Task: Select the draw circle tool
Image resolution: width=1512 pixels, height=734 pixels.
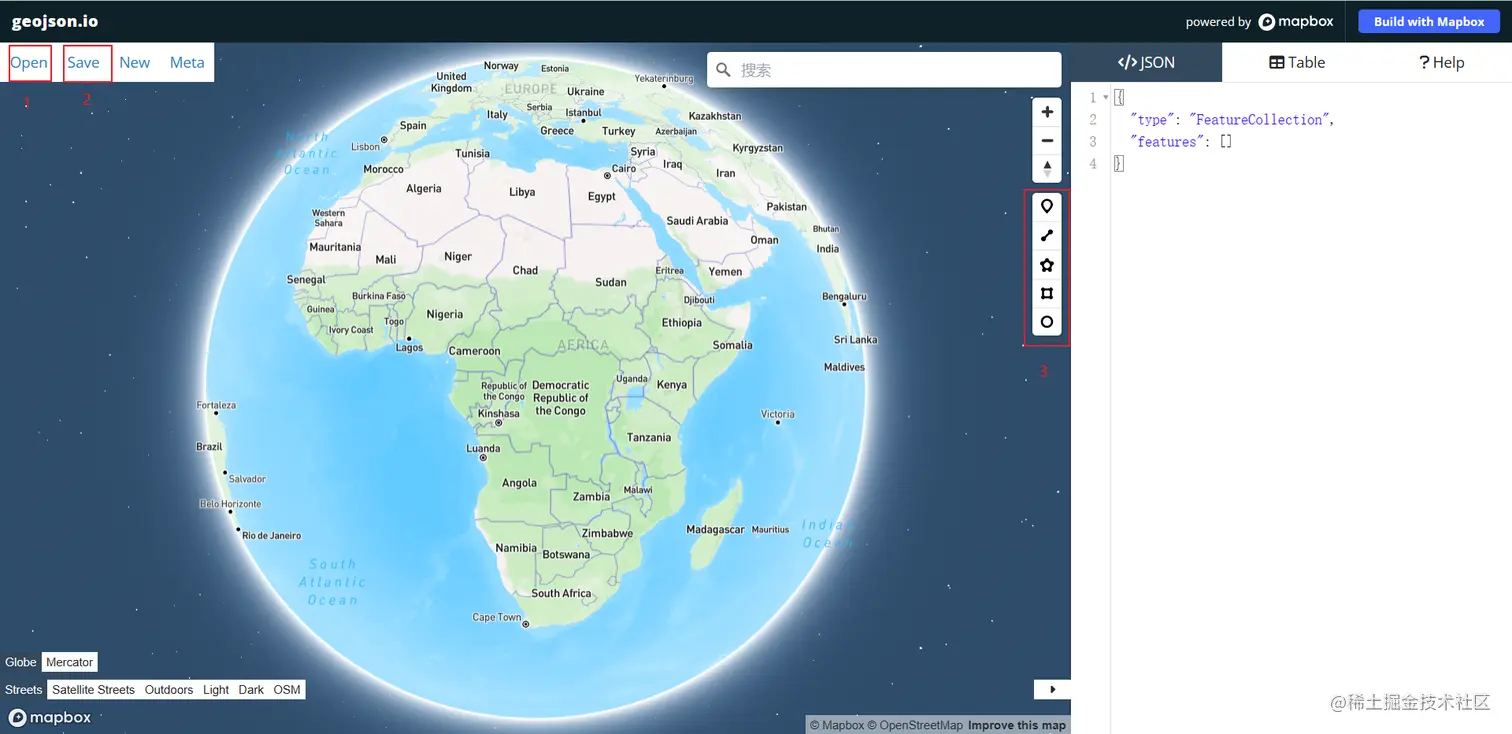Action: point(1047,322)
